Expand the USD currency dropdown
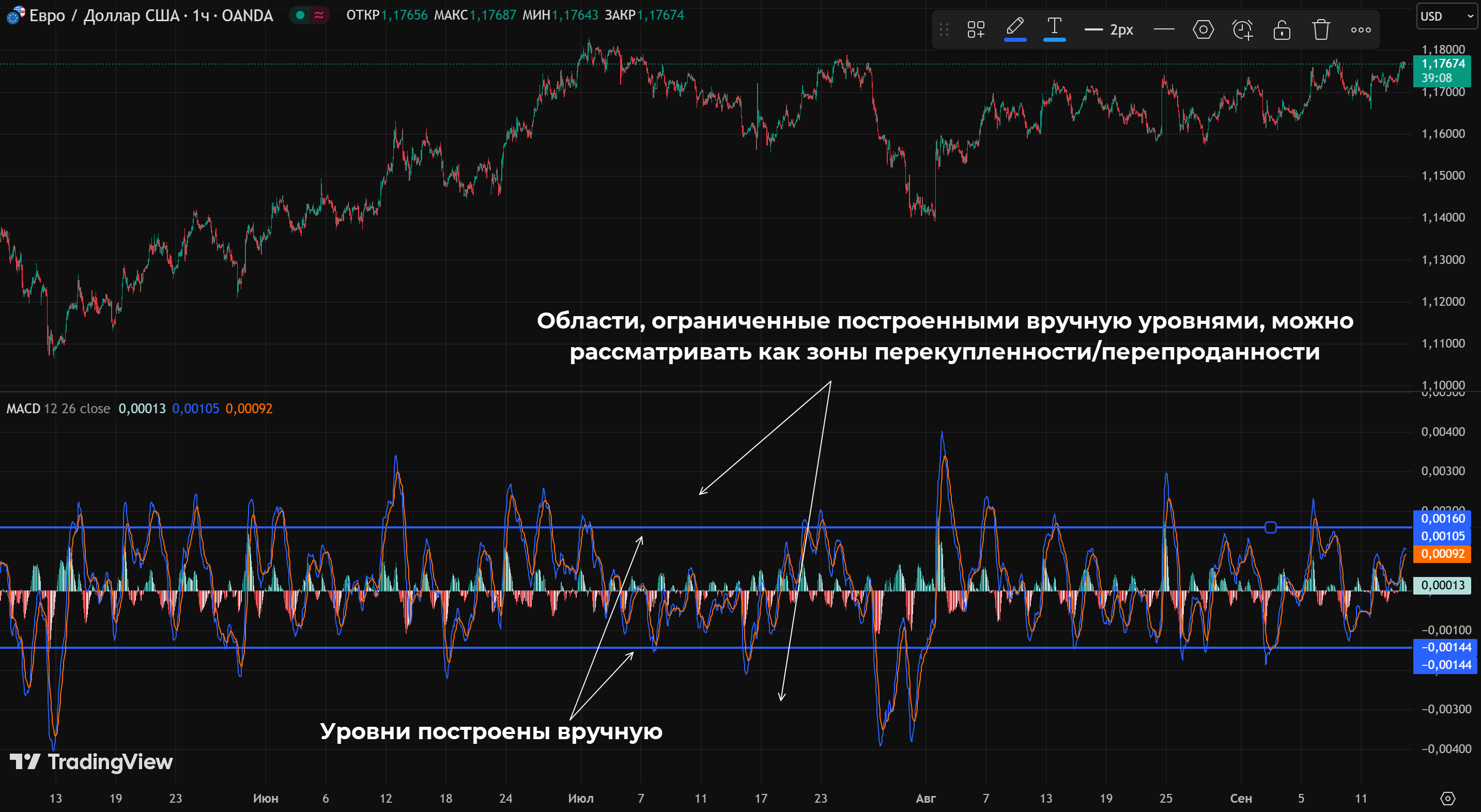This screenshot has height=812, width=1481. point(1447,16)
